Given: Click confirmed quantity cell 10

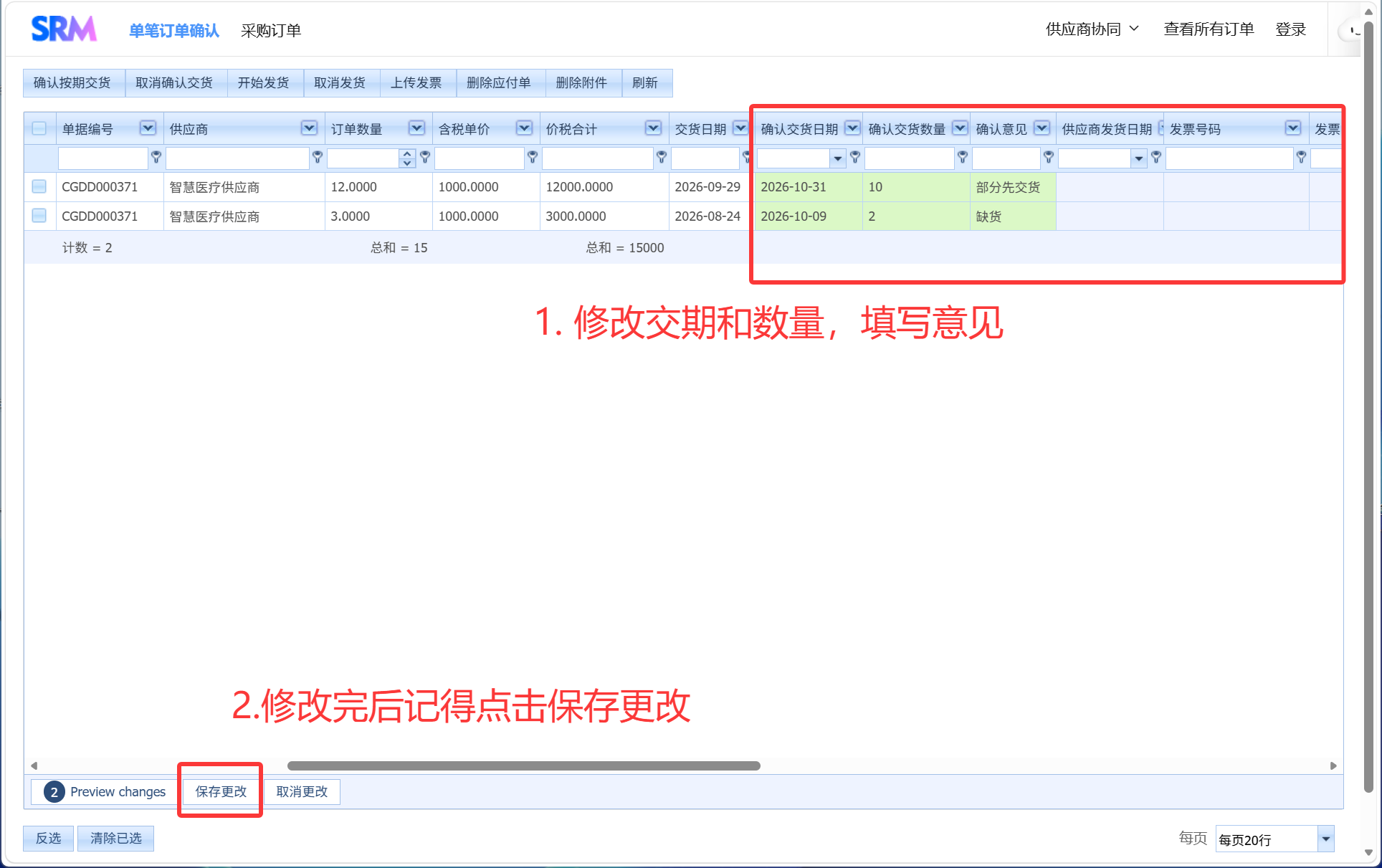Looking at the screenshot, I should (x=916, y=186).
